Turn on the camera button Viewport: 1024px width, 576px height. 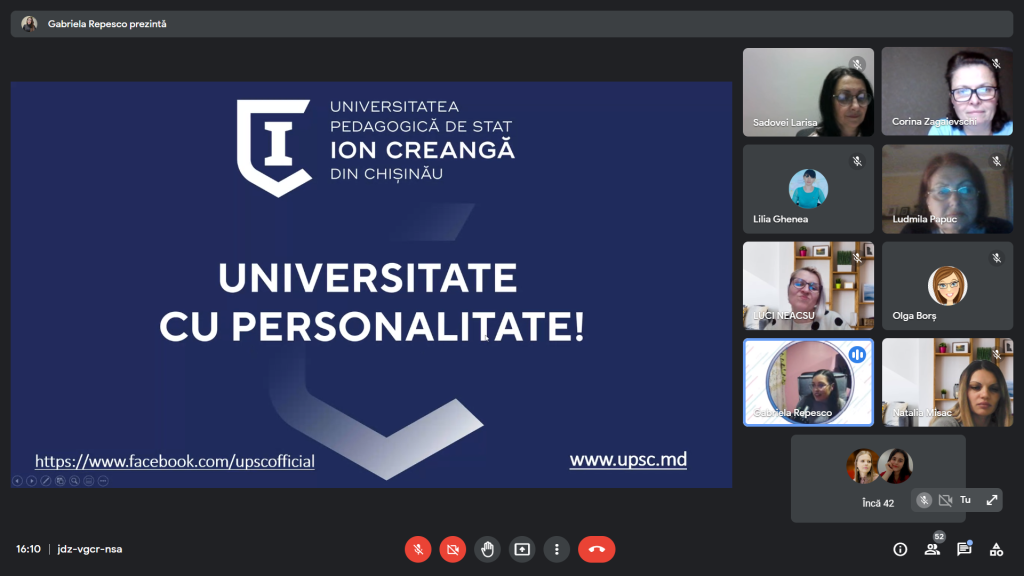pos(452,549)
